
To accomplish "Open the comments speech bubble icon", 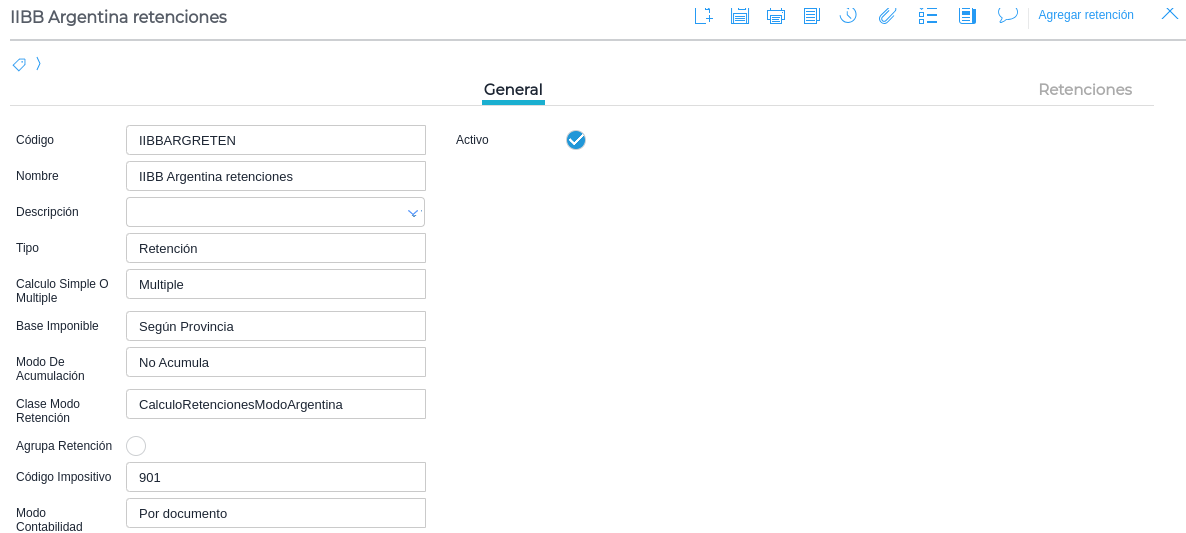I will click(x=1007, y=15).
